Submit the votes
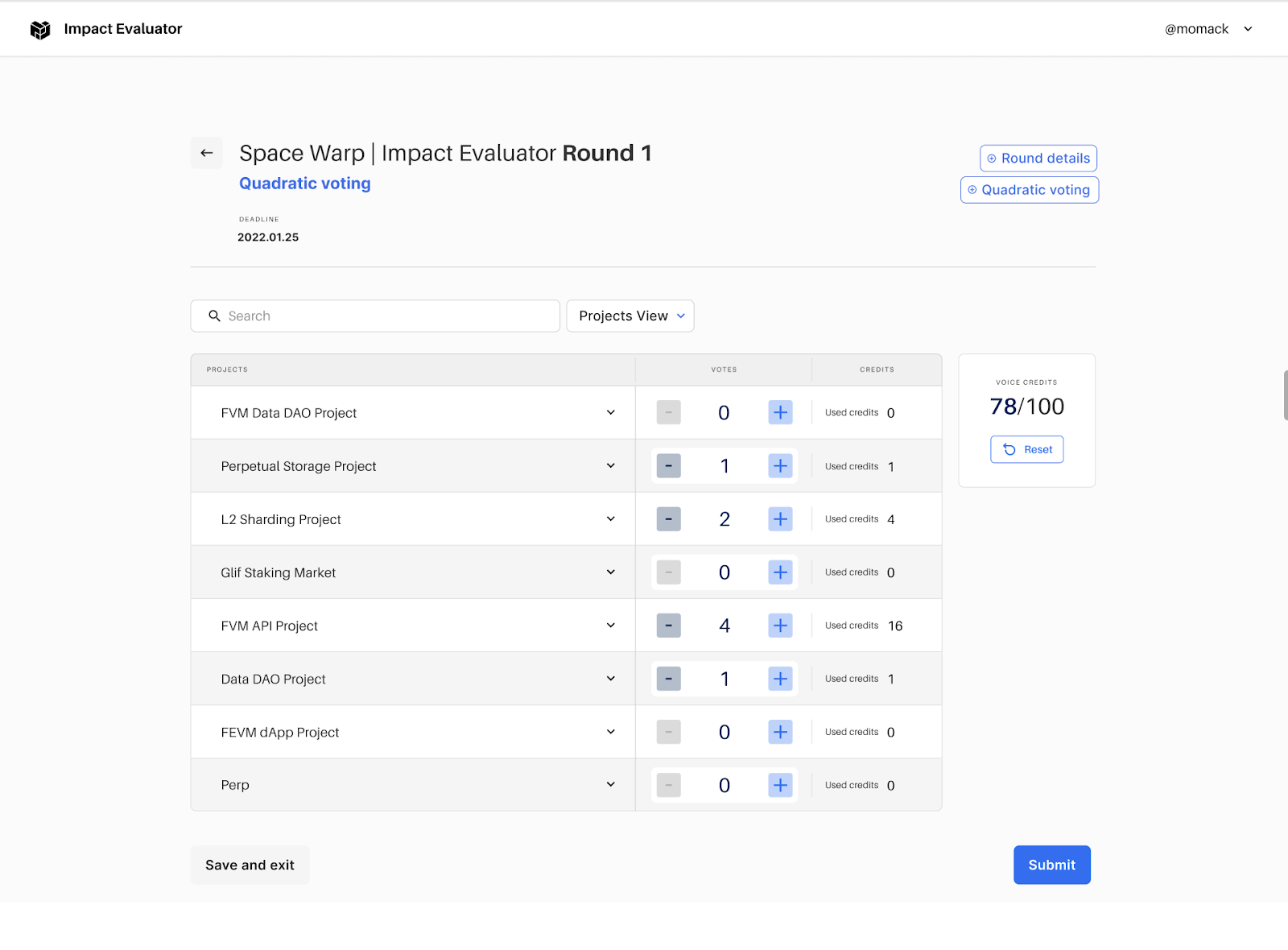This screenshot has height=950, width=1288. tap(1051, 865)
